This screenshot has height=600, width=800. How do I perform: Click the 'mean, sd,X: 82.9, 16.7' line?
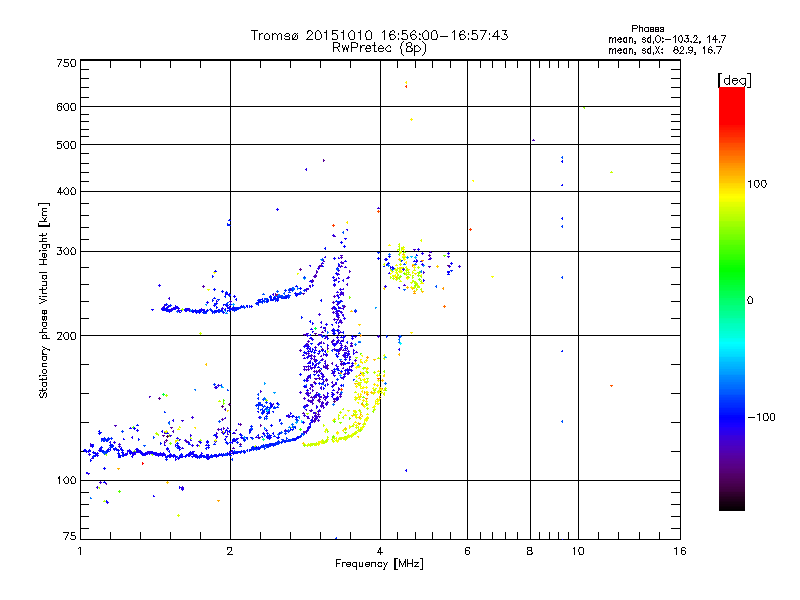pyautogui.click(x=665, y=50)
